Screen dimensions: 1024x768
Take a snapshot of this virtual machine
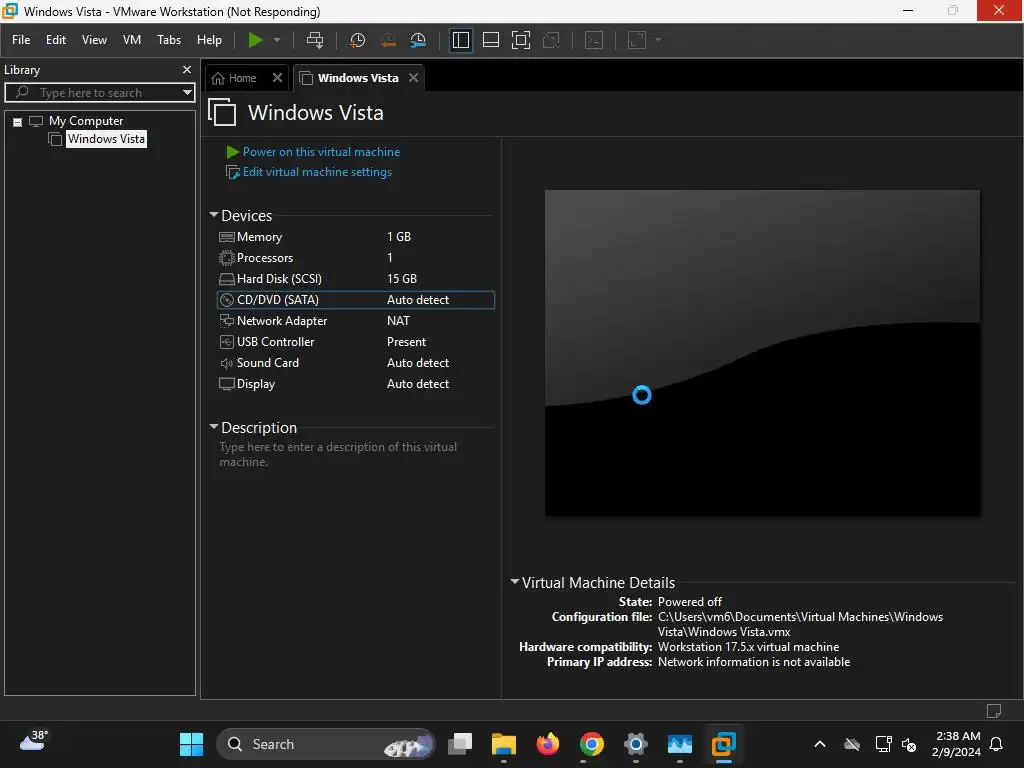point(357,40)
